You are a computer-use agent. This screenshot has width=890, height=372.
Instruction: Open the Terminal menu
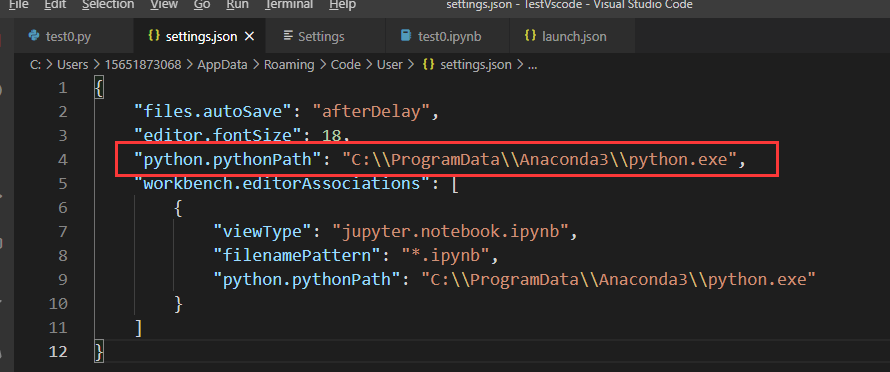[289, 5]
